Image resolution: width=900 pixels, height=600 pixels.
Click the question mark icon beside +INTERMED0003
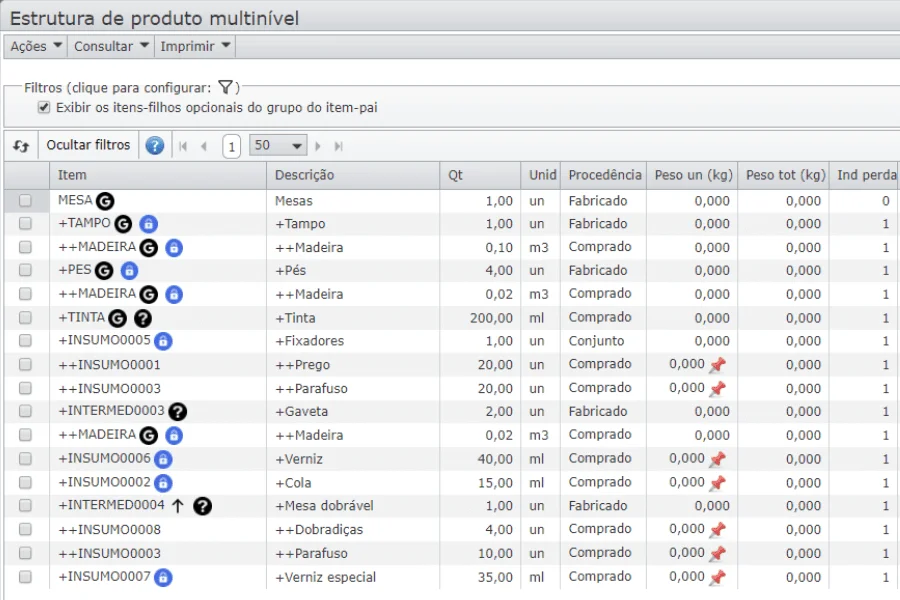178,412
